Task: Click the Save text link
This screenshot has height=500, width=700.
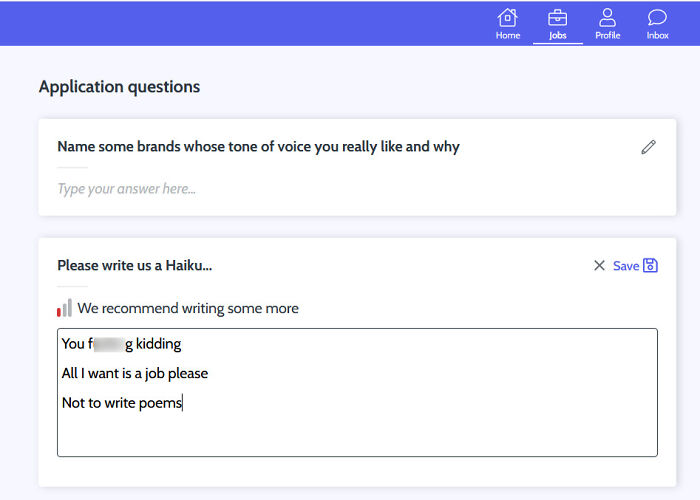Action: 625,266
